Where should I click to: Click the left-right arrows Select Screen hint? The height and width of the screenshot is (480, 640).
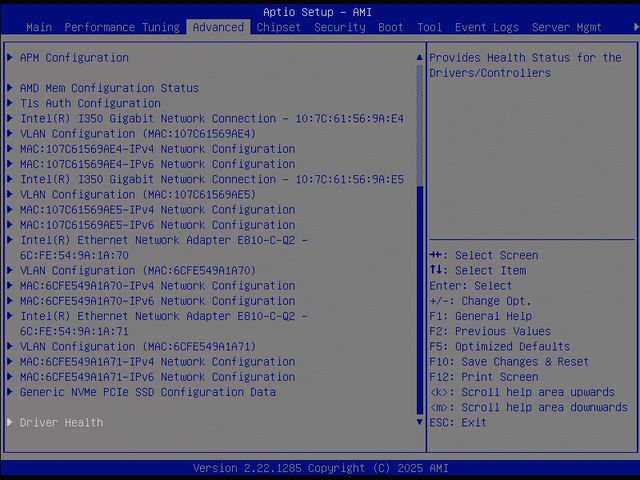[484, 255]
